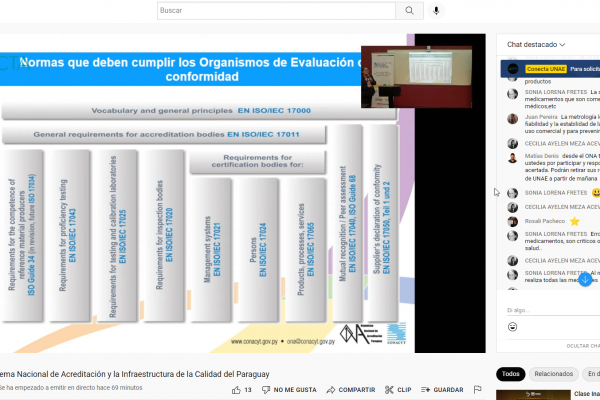
Task: Click the like count 13
Action: tap(248, 390)
